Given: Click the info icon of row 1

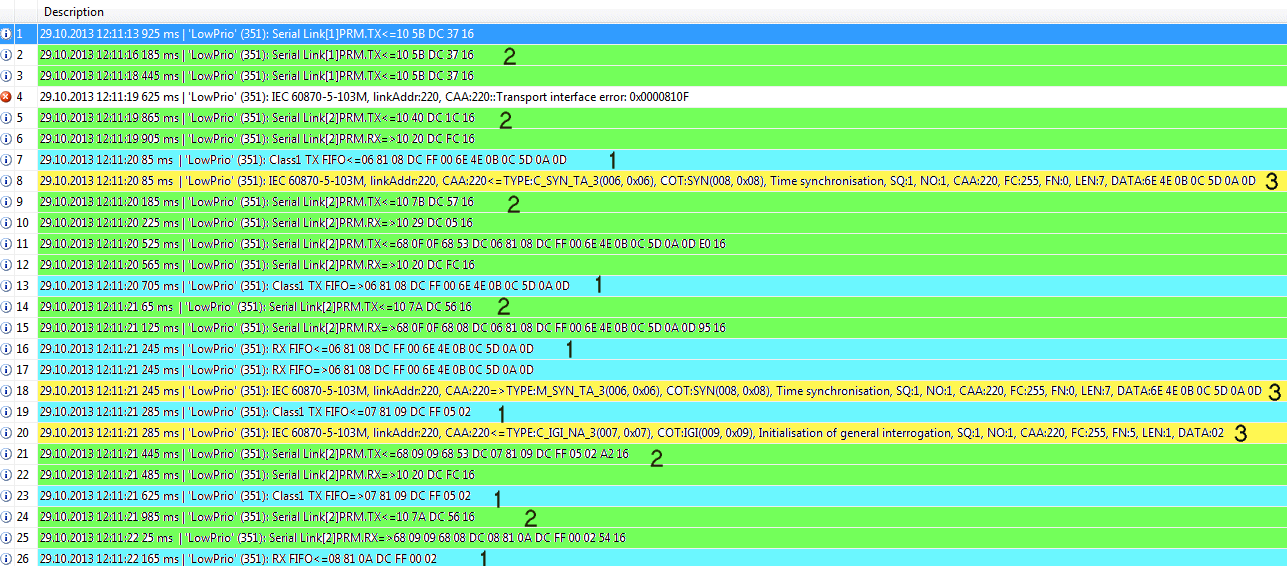Looking at the screenshot, I should pos(7,34).
